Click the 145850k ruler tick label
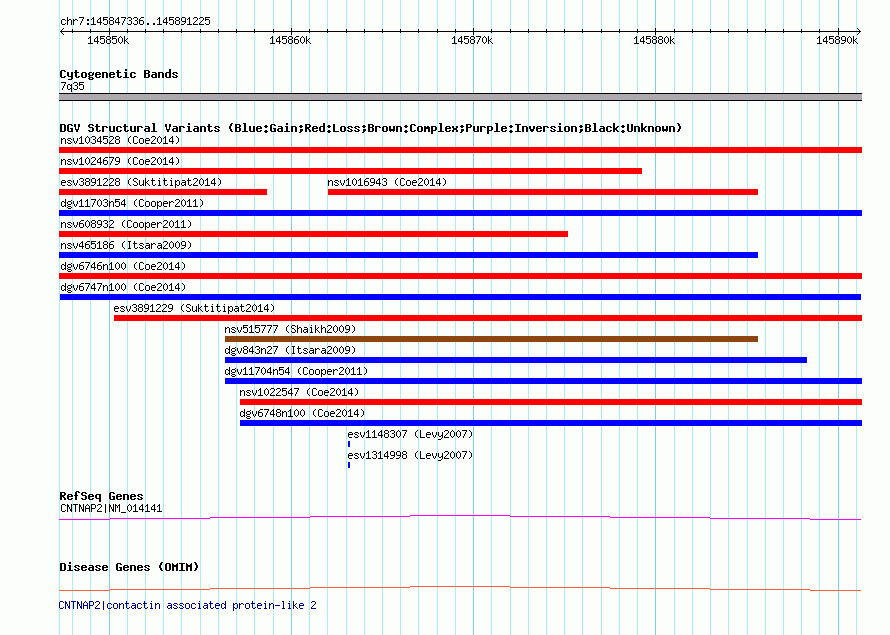 click(x=108, y=40)
